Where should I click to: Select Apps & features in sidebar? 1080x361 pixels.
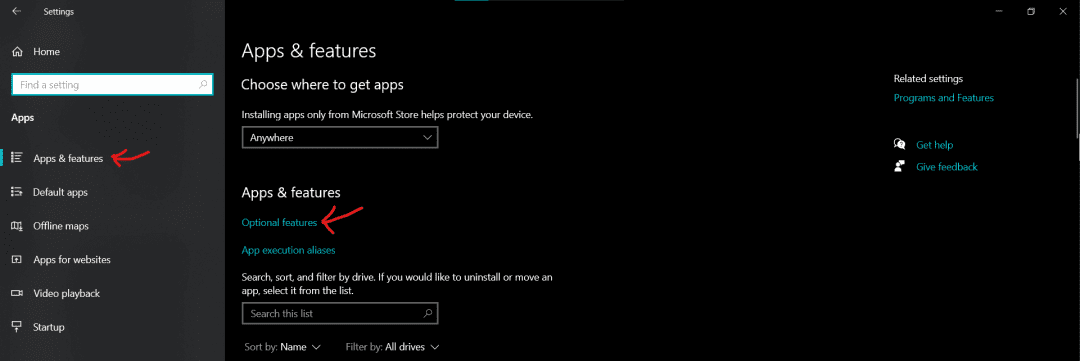[68, 158]
